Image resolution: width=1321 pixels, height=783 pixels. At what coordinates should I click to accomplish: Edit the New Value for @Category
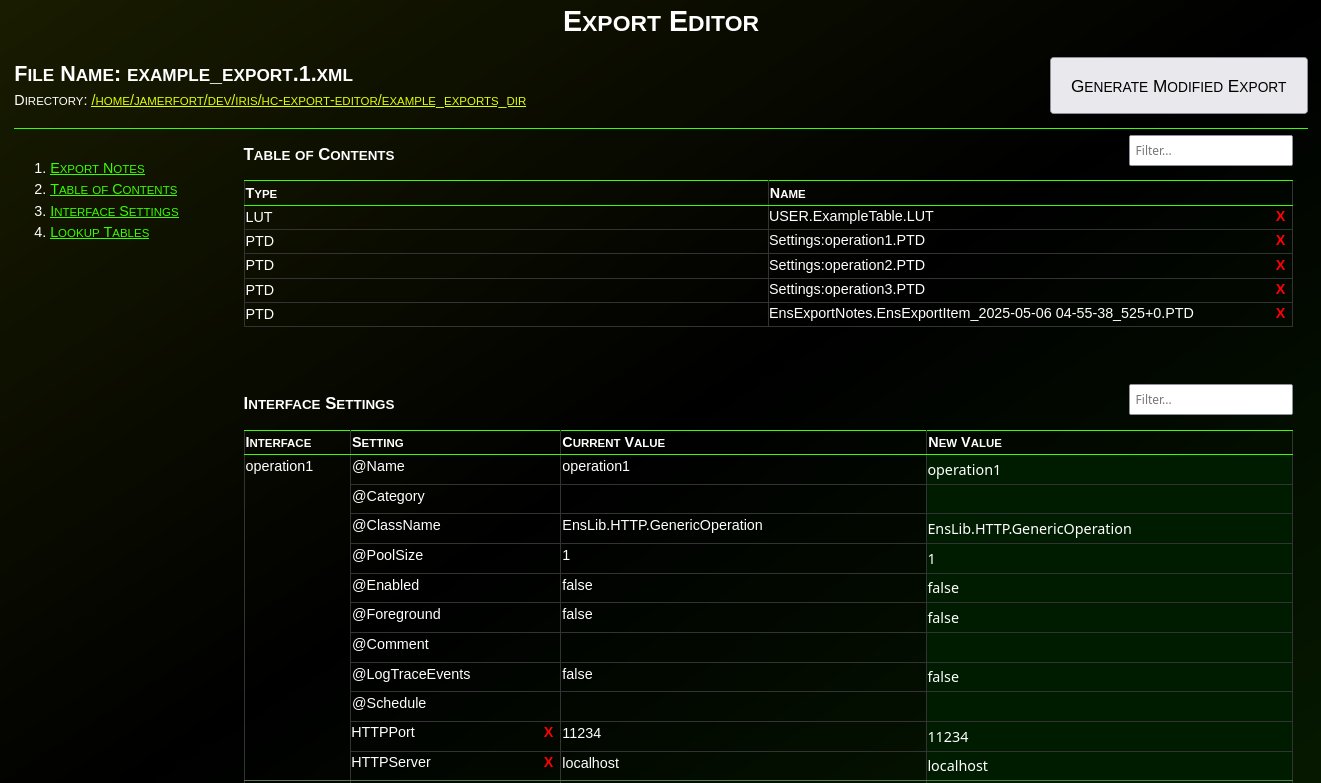click(x=1109, y=499)
